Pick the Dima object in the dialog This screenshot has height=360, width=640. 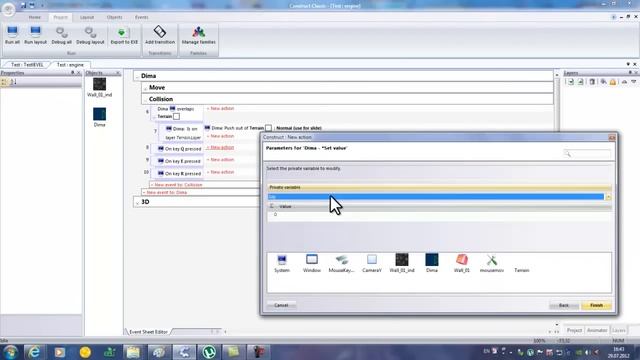pos(431,263)
